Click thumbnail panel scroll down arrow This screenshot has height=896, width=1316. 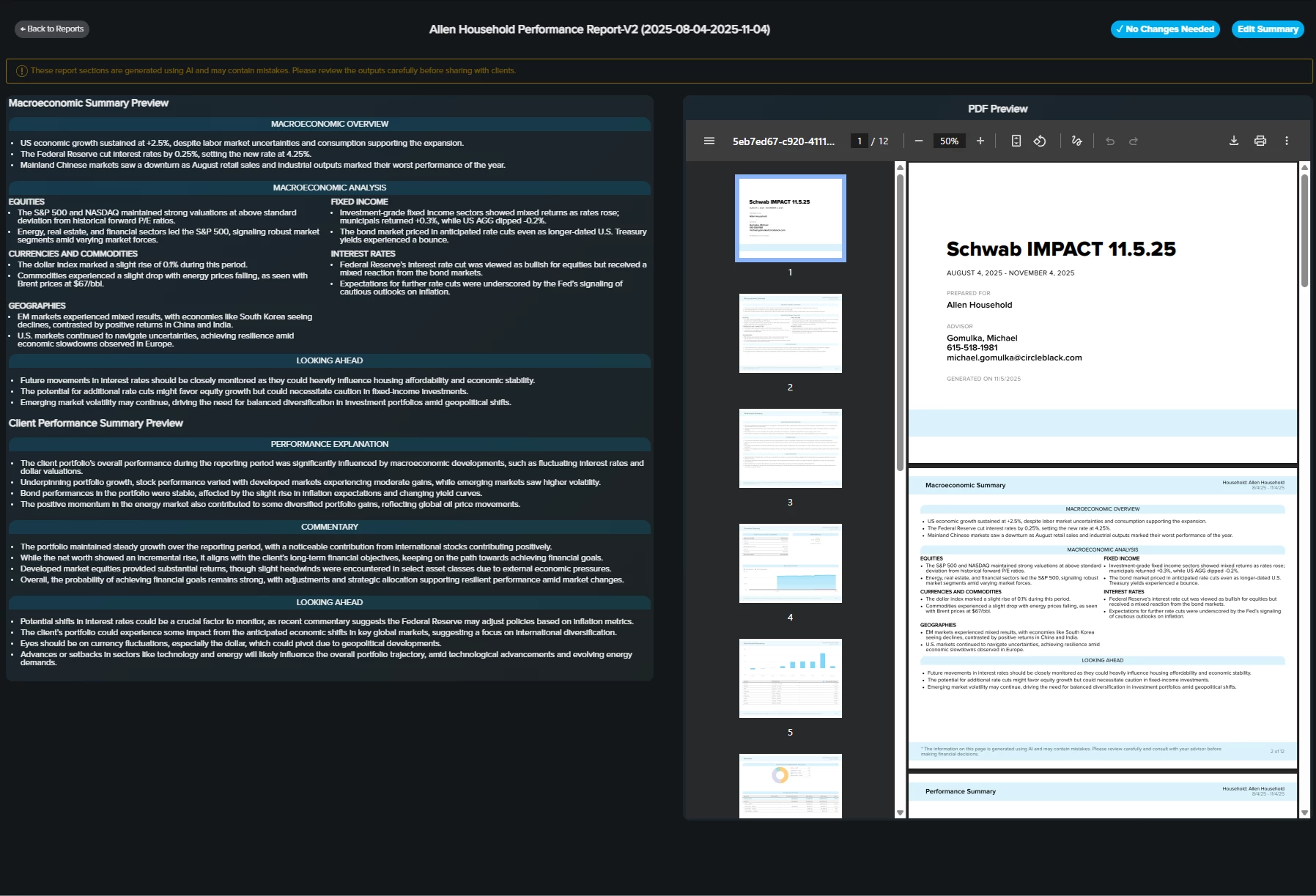pos(900,813)
